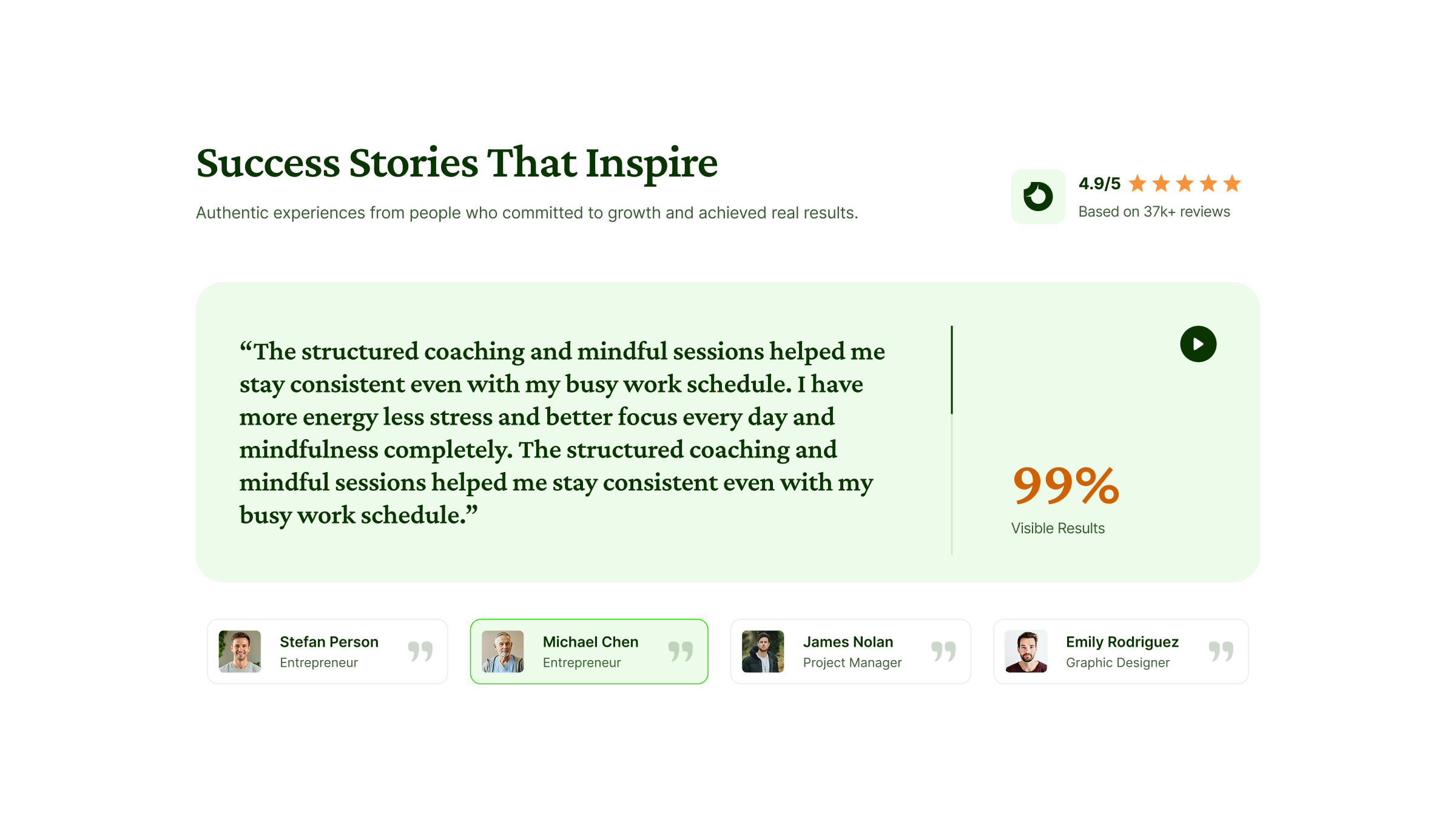Click the quote icon on Emily Rodriguez's card
The height and width of the screenshot is (819, 1456).
[x=1222, y=650]
